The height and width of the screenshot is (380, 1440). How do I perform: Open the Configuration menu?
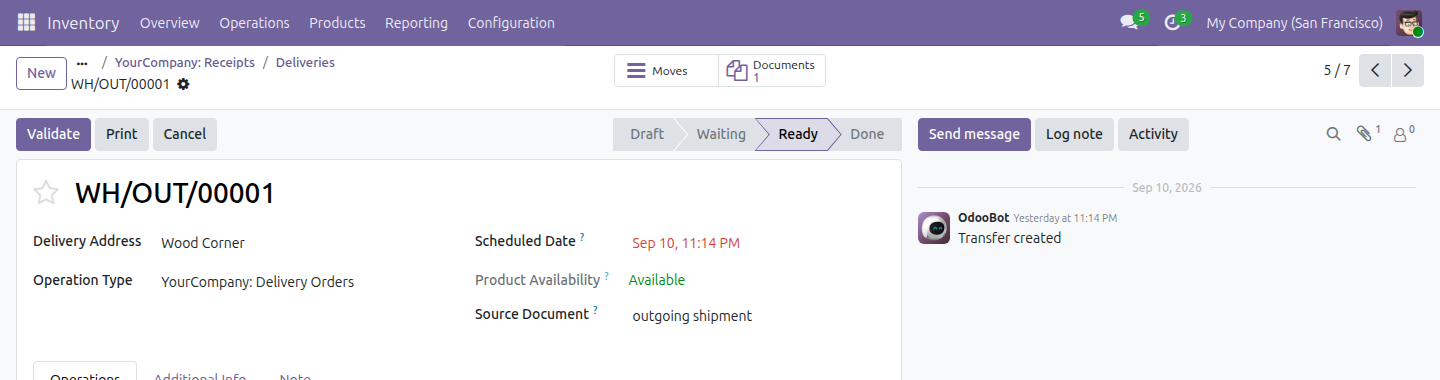point(511,22)
